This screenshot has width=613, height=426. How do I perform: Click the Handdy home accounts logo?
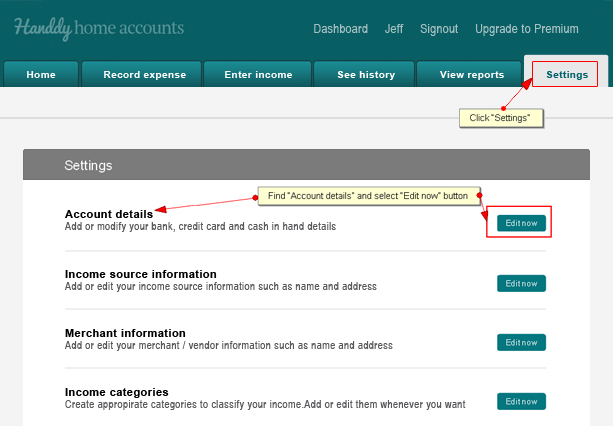[x=99, y=29]
